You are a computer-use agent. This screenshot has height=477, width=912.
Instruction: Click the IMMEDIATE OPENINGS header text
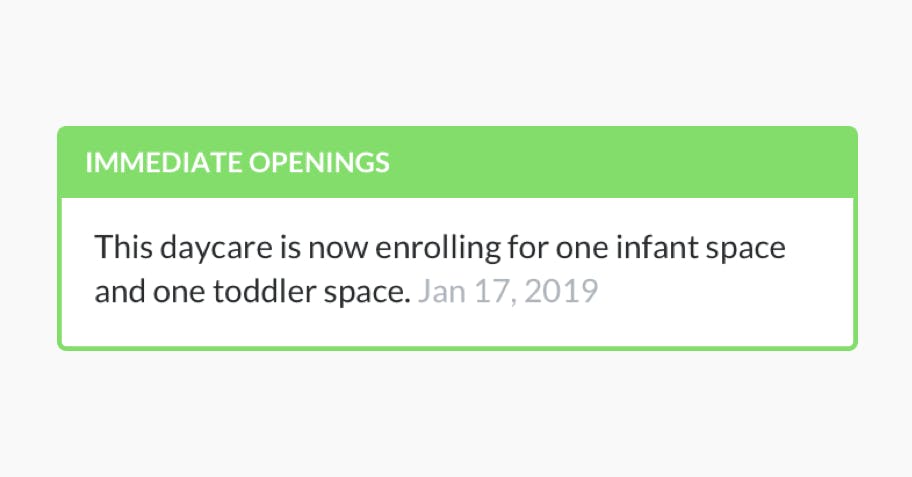coord(237,163)
